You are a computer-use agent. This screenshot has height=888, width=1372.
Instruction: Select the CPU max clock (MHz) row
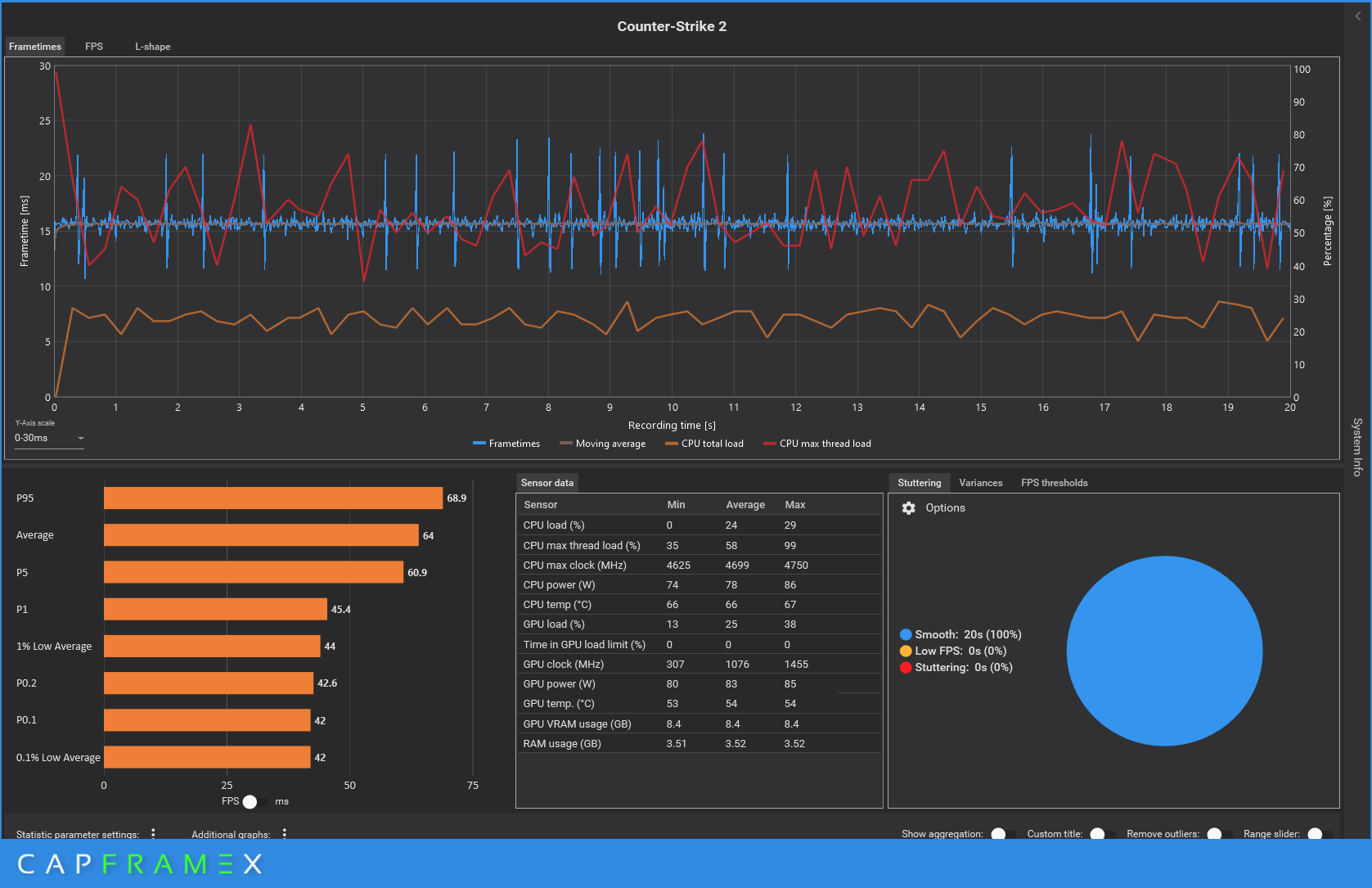tap(699, 565)
